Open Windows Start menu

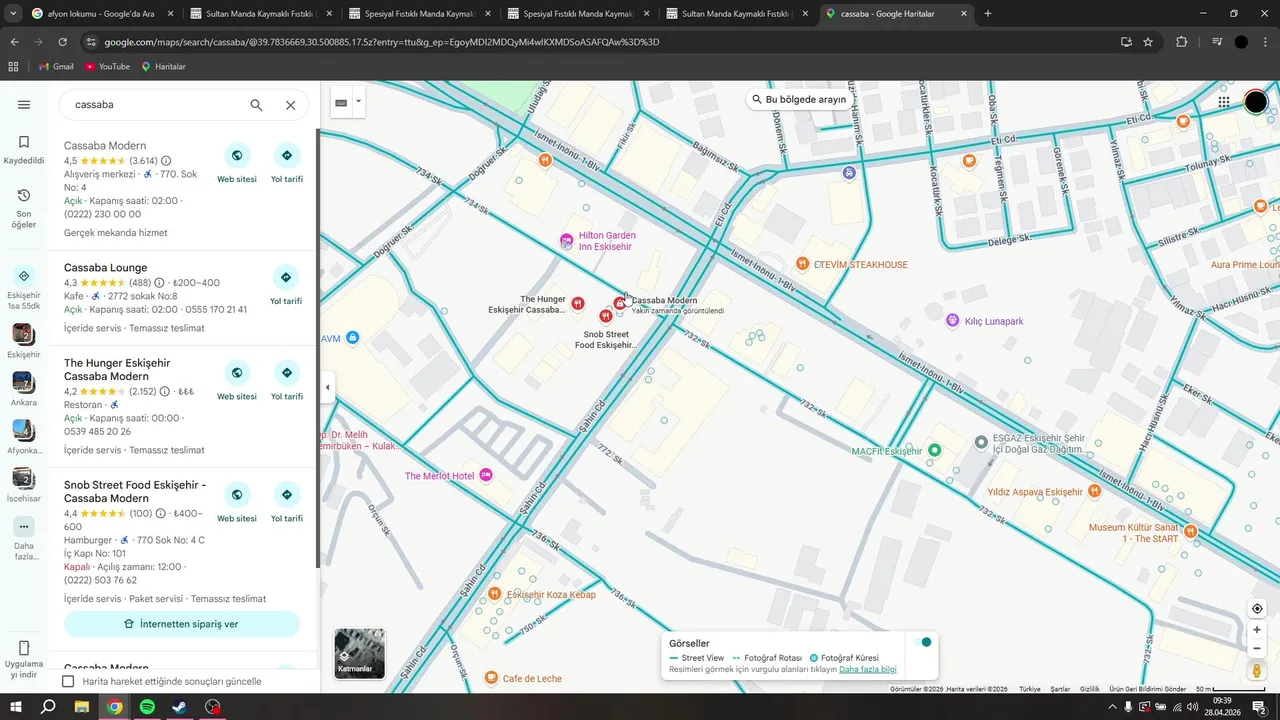(16, 707)
